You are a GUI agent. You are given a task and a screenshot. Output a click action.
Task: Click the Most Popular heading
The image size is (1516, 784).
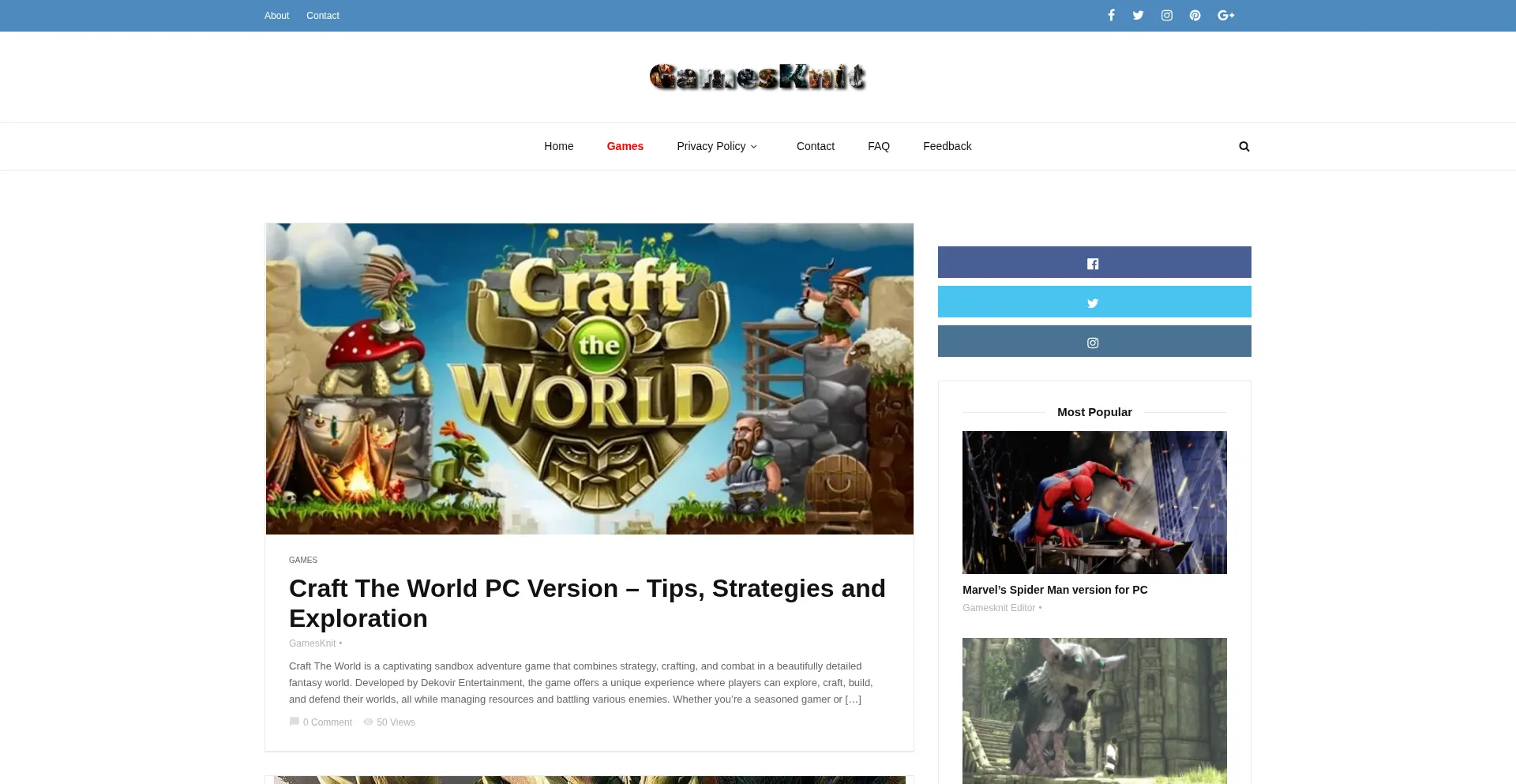pyautogui.click(x=1094, y=412)
